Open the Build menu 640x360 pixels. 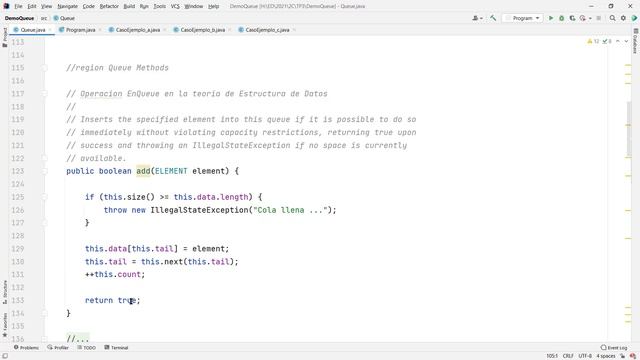129,6
